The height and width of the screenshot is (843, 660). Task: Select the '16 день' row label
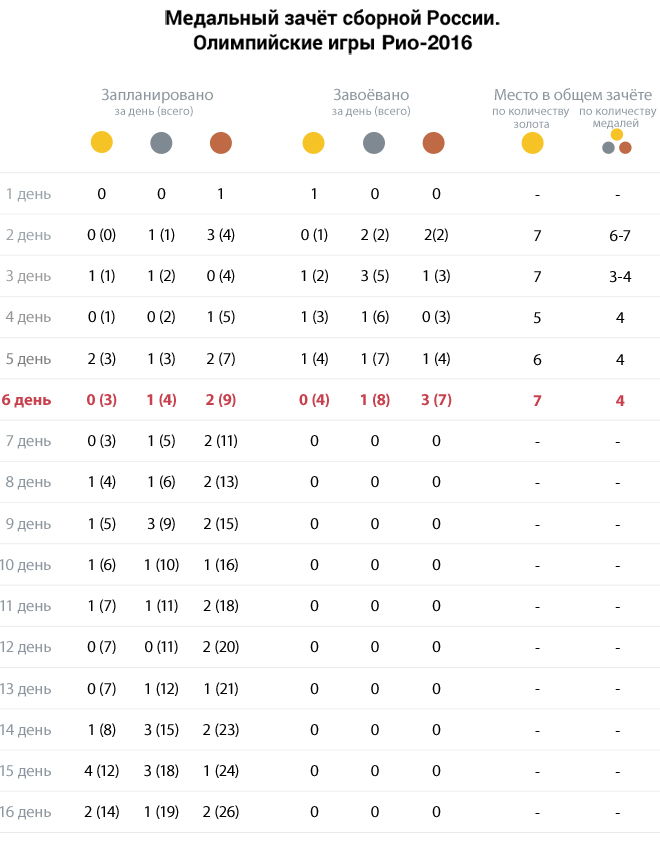(25, 812)
